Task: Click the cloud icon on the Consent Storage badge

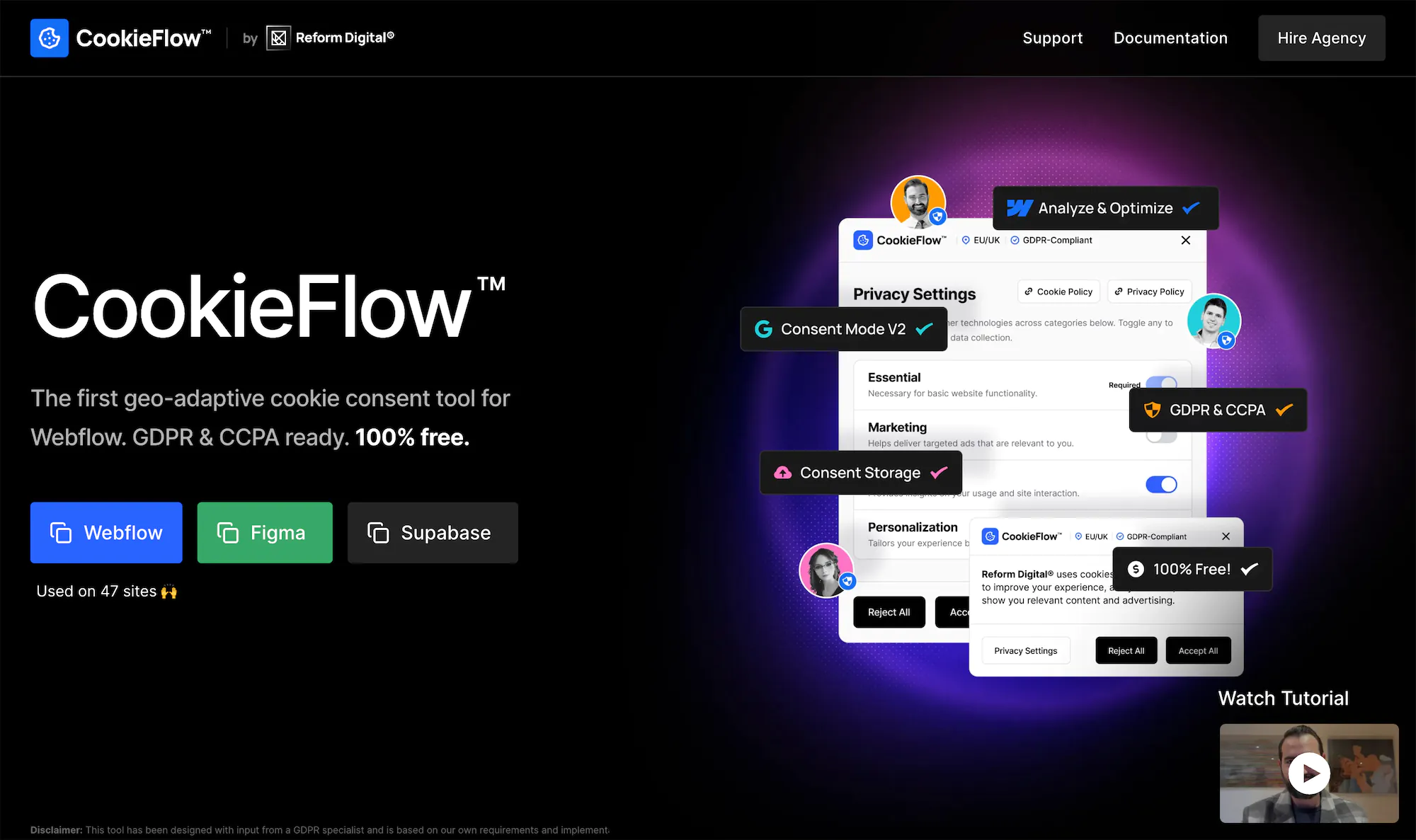Action: point(782,473)
